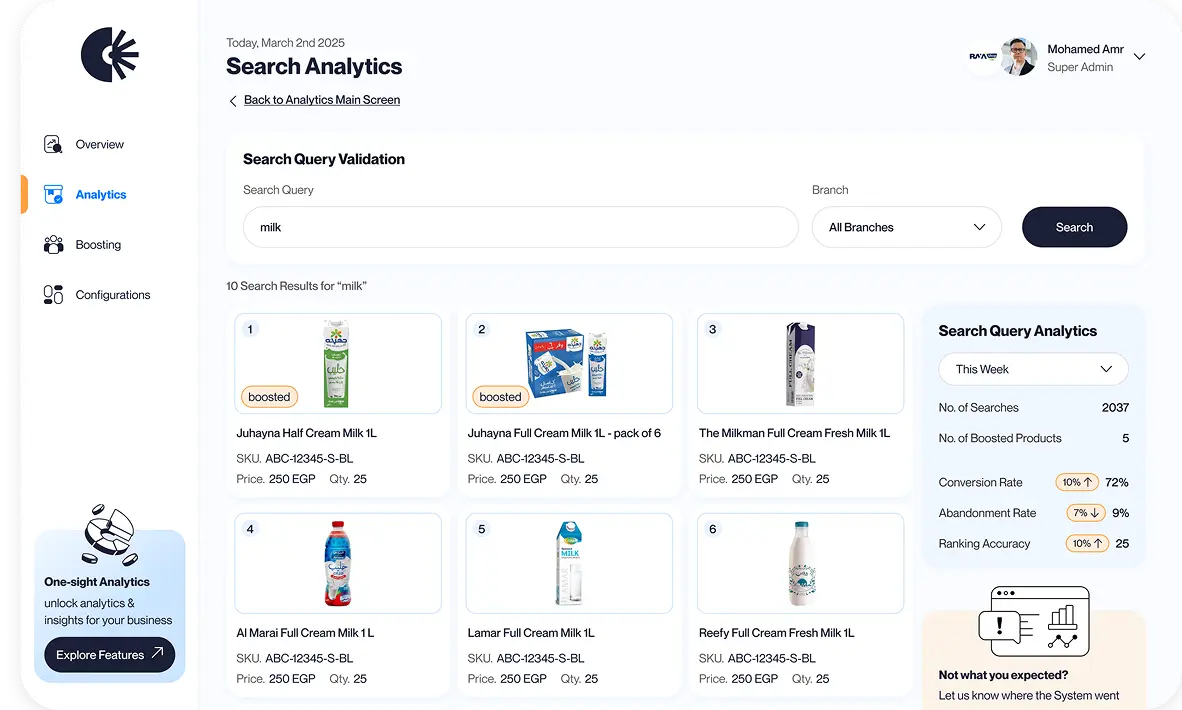The width and height of the screenshot is (1182, 710).
Task: Click the Configurations sidebar icon
Action: click(54, 295)
